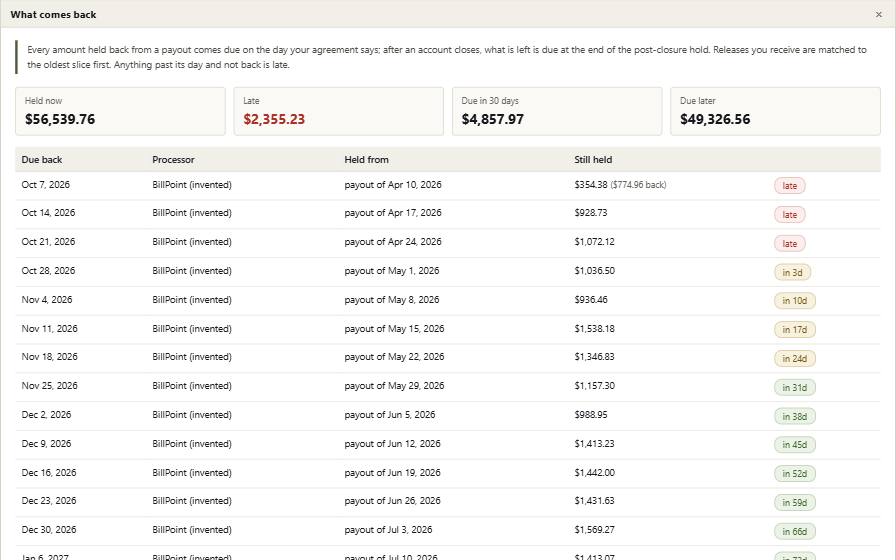The height and width of the screenshot is (560, 896).
Task: Select the Dec 23, 2026 due date
Action: pyautogui.click(x=49, y=501)
